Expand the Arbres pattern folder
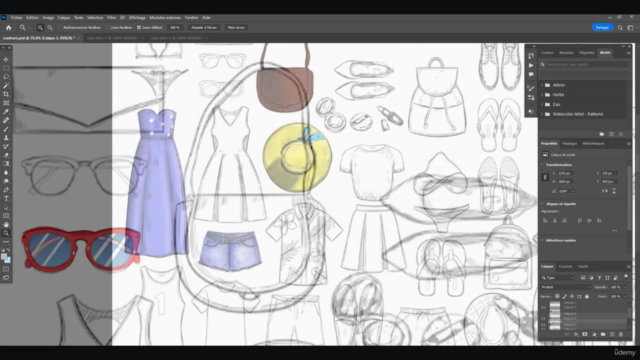The width and height of the screenshot is (640, 360). click(542, 85)
